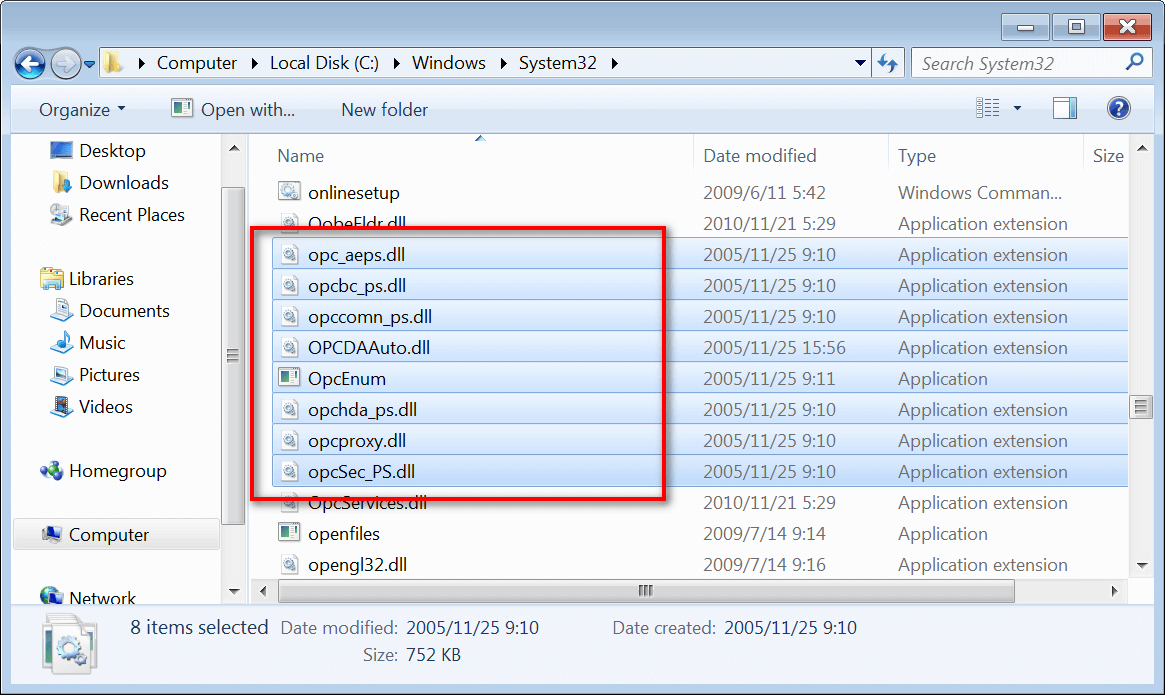Open the Organize dropdown menu
This screenshot has height=695, width=1165.
[x=82, y=110]
